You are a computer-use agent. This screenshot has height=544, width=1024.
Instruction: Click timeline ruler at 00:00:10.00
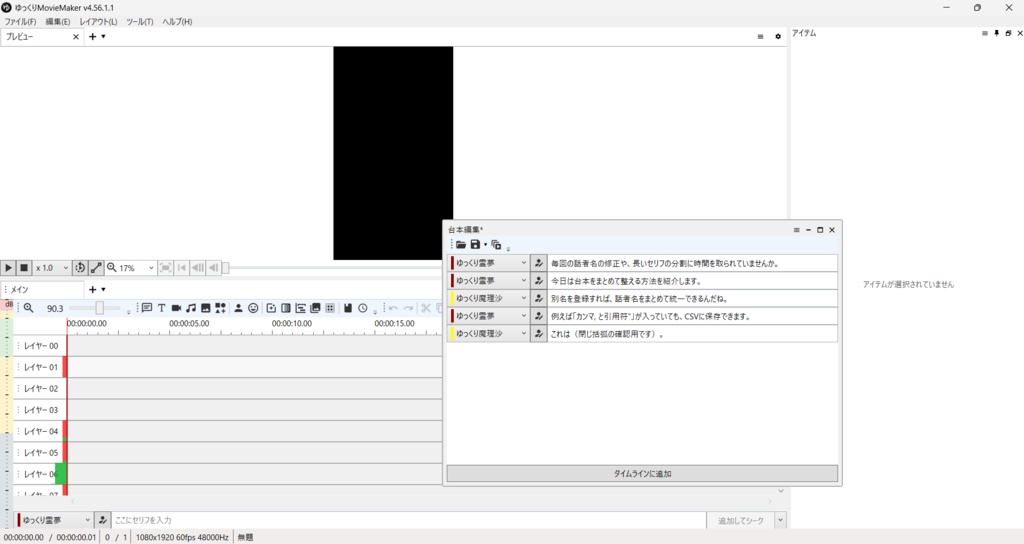[x=292, y=323]
